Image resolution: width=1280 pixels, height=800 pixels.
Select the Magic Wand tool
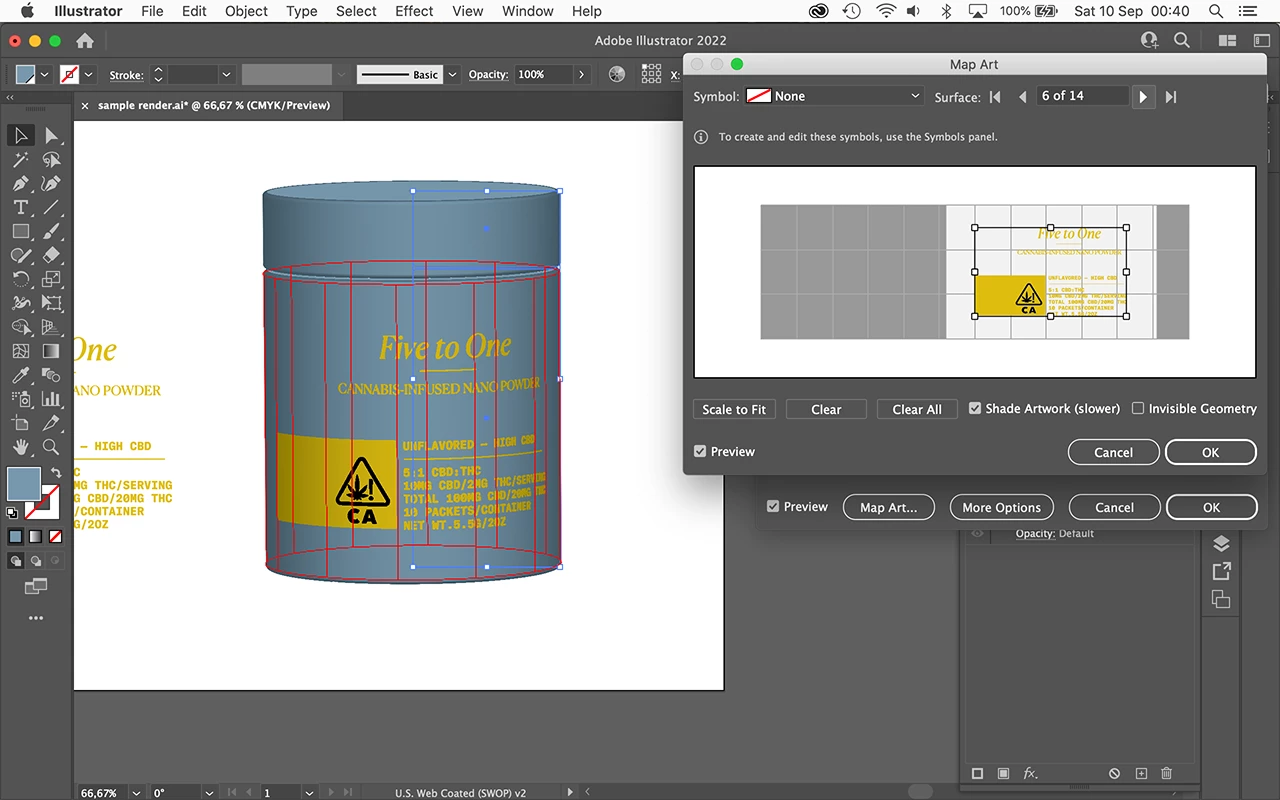(x=20, y=159)
